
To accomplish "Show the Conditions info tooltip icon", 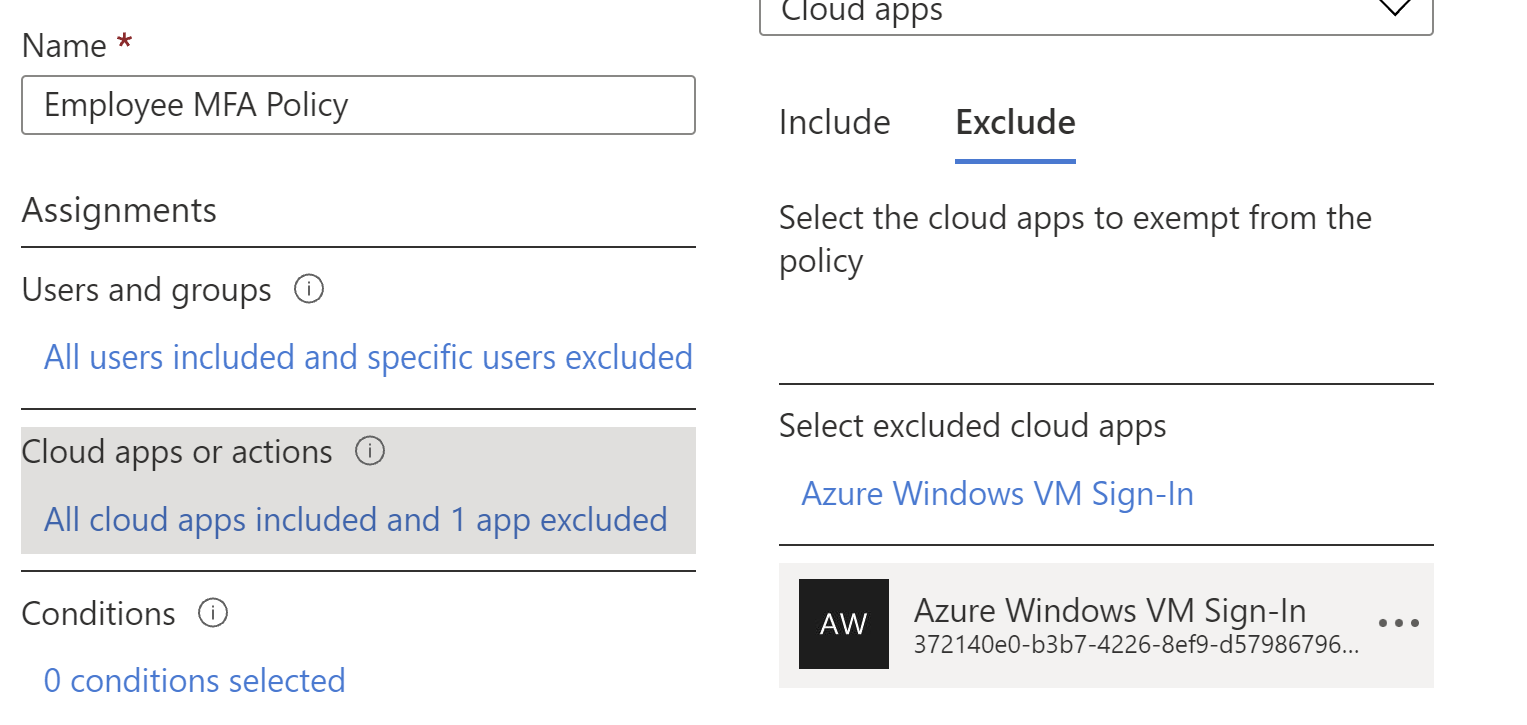I will point(213,613).
